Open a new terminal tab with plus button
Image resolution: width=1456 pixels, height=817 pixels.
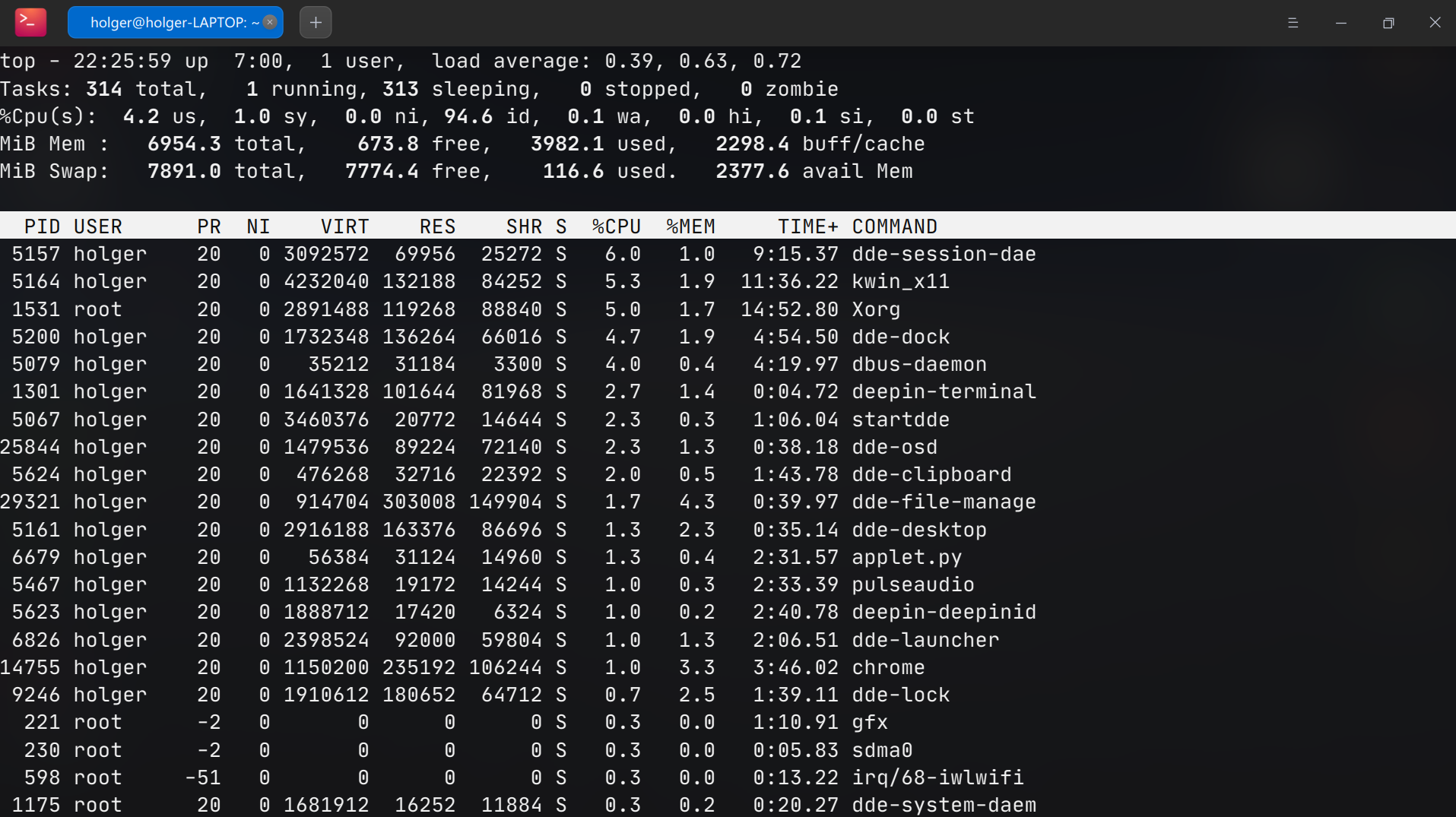(316, 23)
